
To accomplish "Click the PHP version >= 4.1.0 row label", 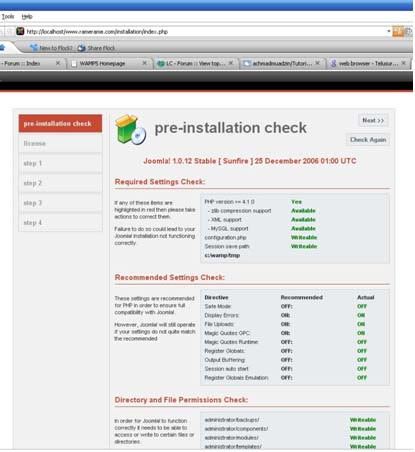I will 229,202.
